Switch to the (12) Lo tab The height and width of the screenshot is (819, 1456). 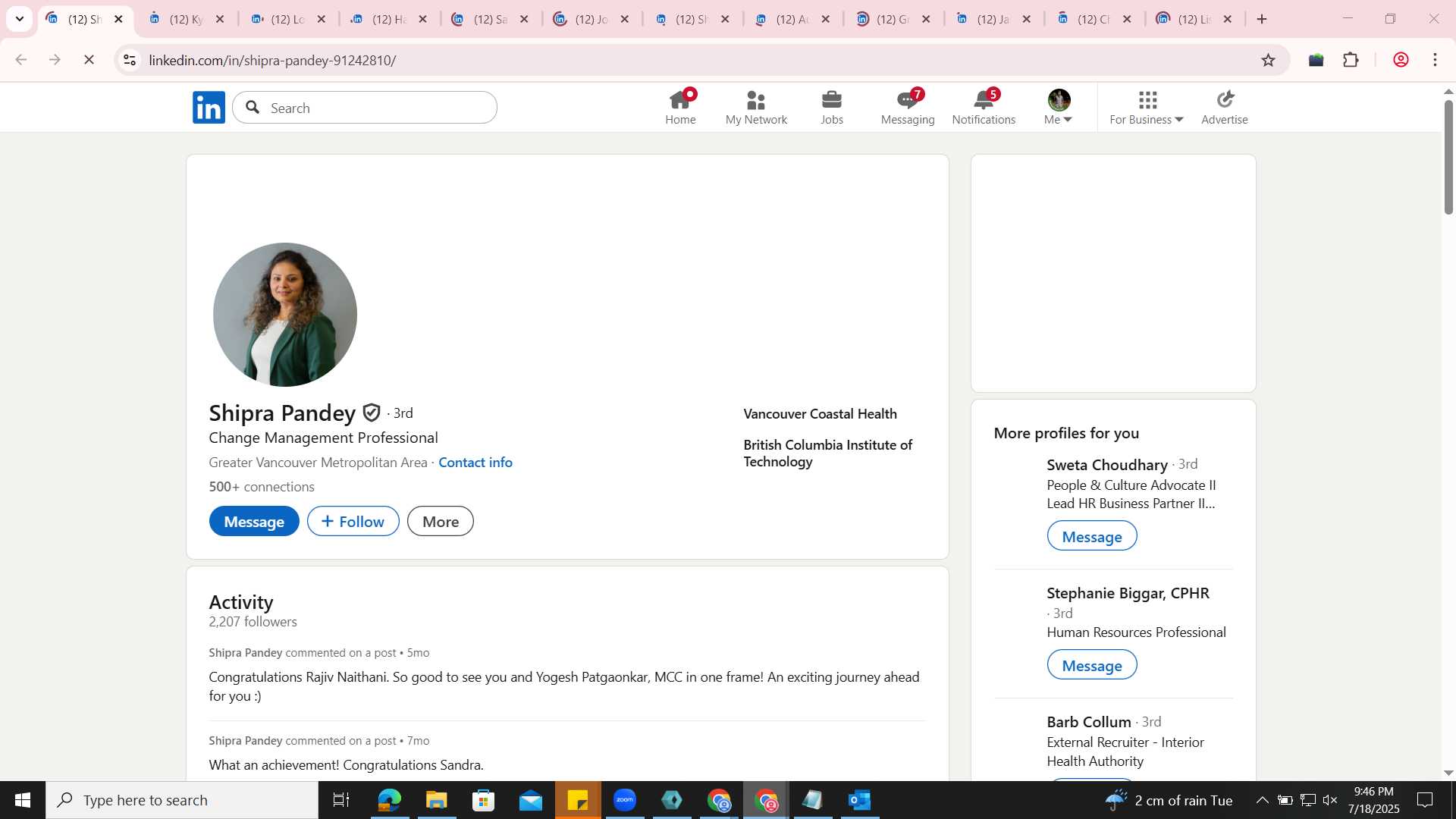point(287,19)
